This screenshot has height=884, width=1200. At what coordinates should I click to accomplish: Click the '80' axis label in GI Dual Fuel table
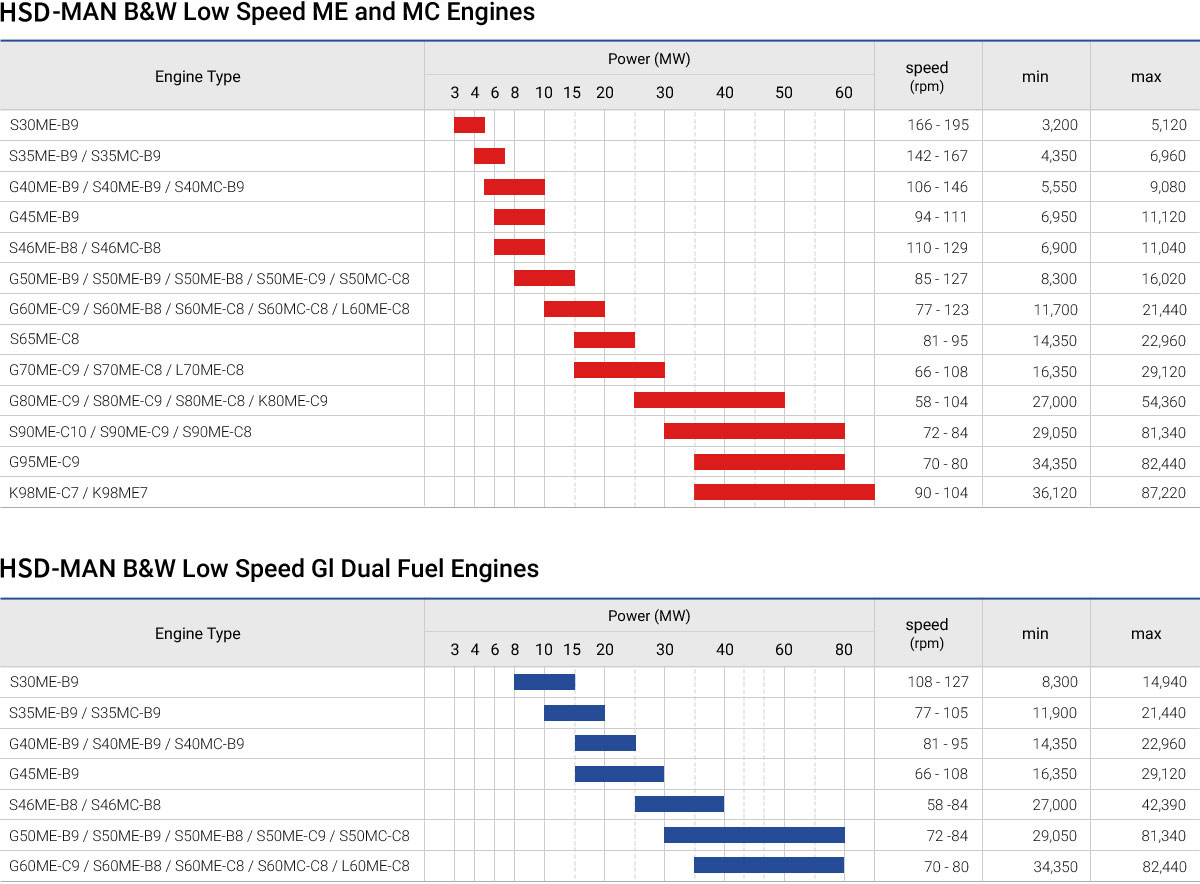[844, 649]
